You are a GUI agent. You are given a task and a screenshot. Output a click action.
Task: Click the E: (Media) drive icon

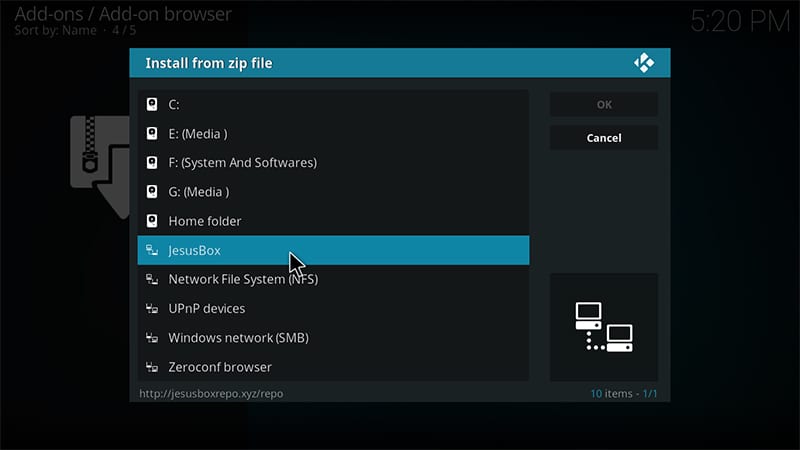[152, 134]
